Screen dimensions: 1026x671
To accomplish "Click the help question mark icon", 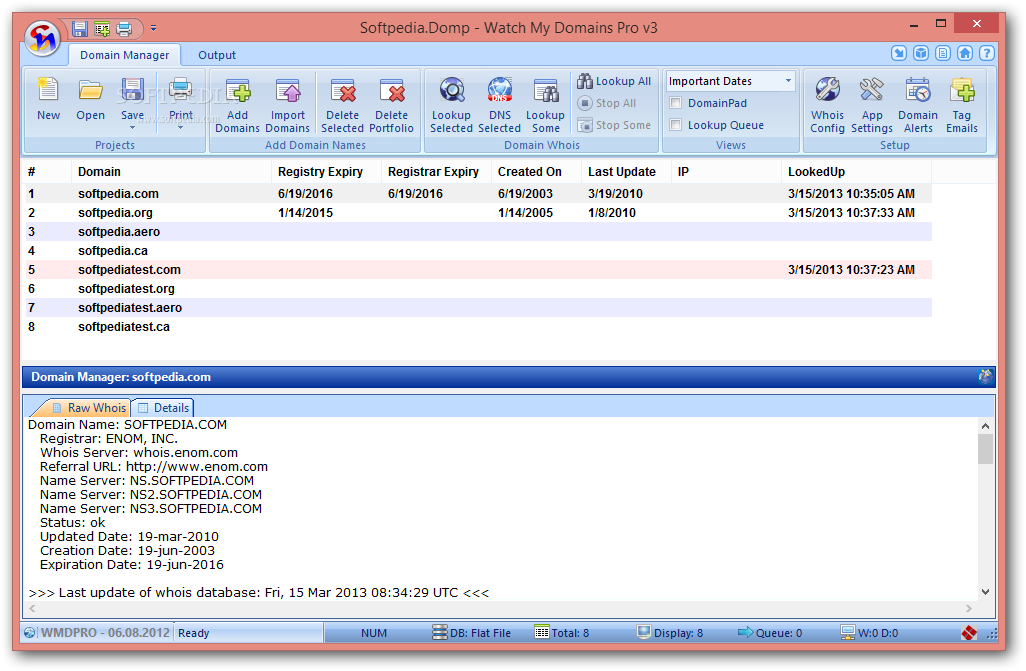I will click(x=987, y=53).
